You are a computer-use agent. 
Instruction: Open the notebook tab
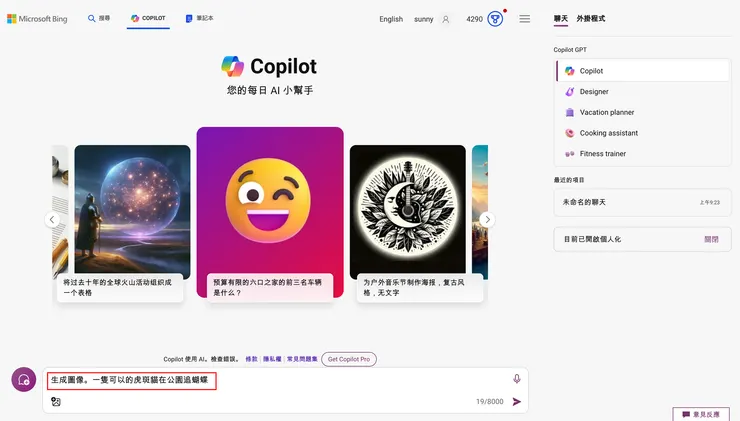[x=199, y=18]
